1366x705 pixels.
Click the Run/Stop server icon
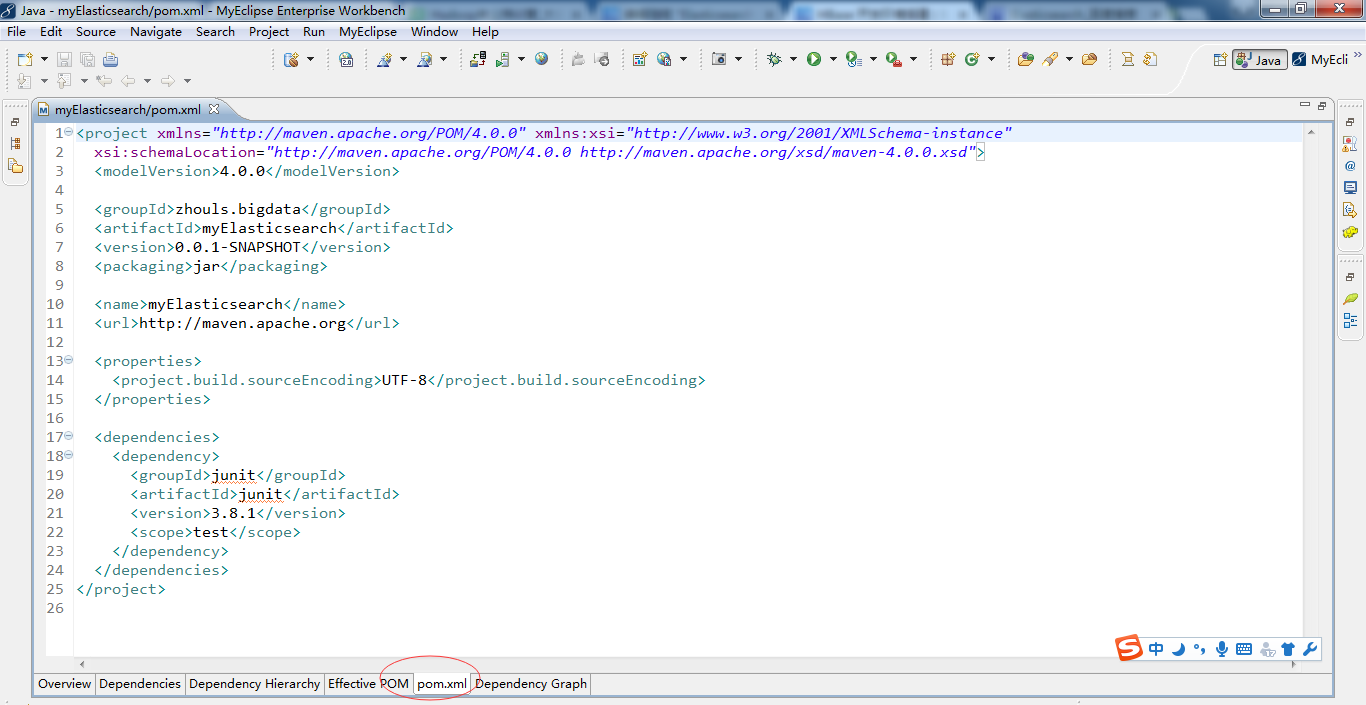point(502,60)
